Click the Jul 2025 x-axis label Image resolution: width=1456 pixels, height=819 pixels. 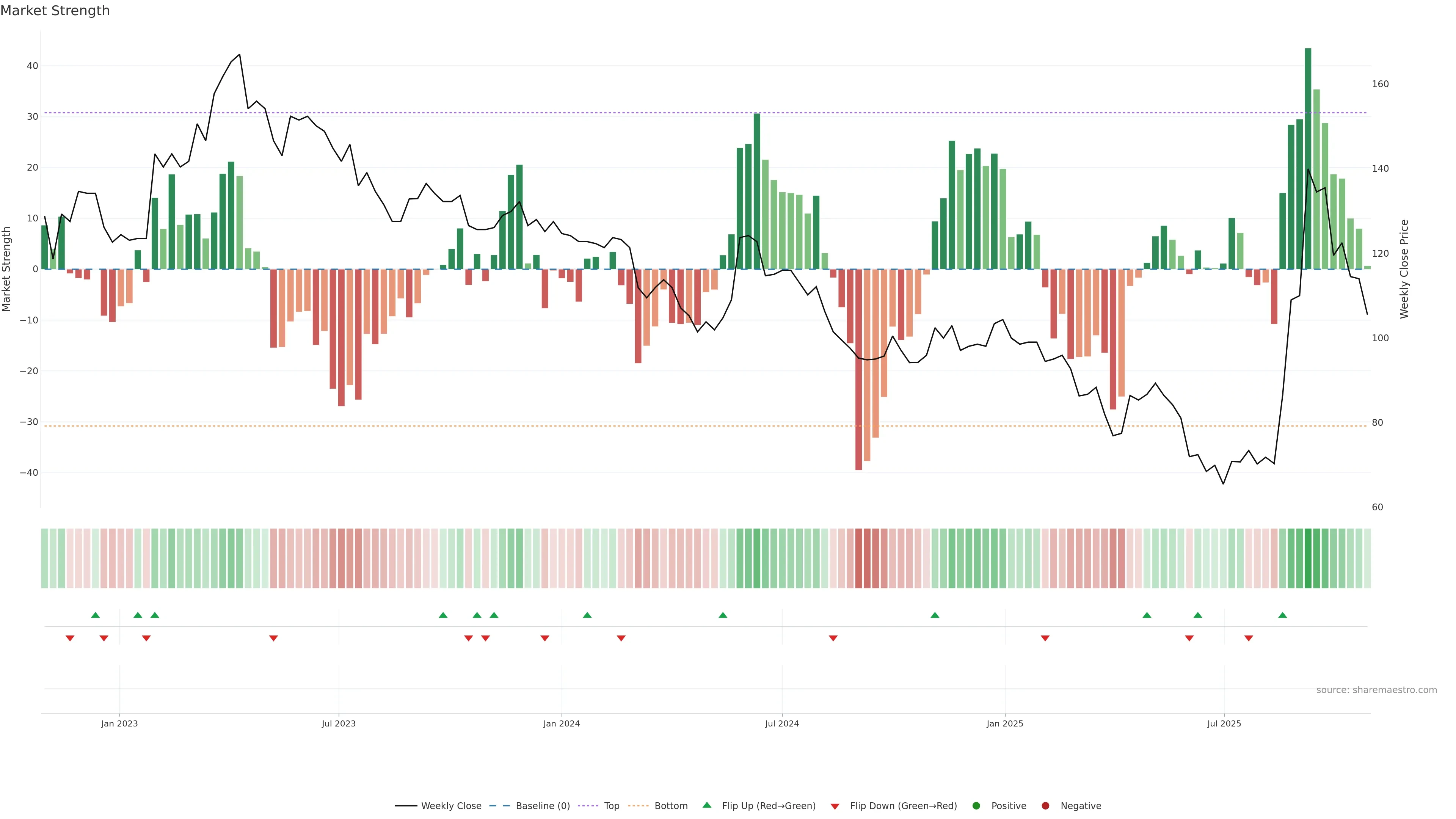(1224, 723)
